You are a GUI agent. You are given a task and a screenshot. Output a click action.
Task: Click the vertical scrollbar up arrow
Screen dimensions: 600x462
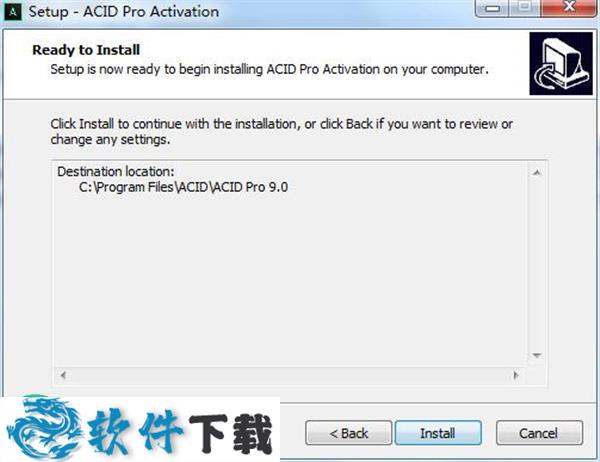click(536, 173)
